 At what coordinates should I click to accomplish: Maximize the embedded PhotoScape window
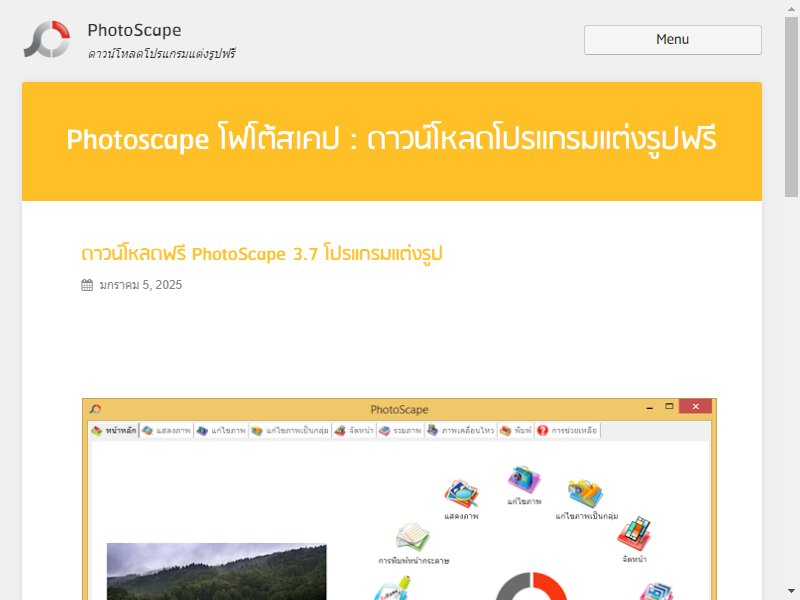(669, 406)
